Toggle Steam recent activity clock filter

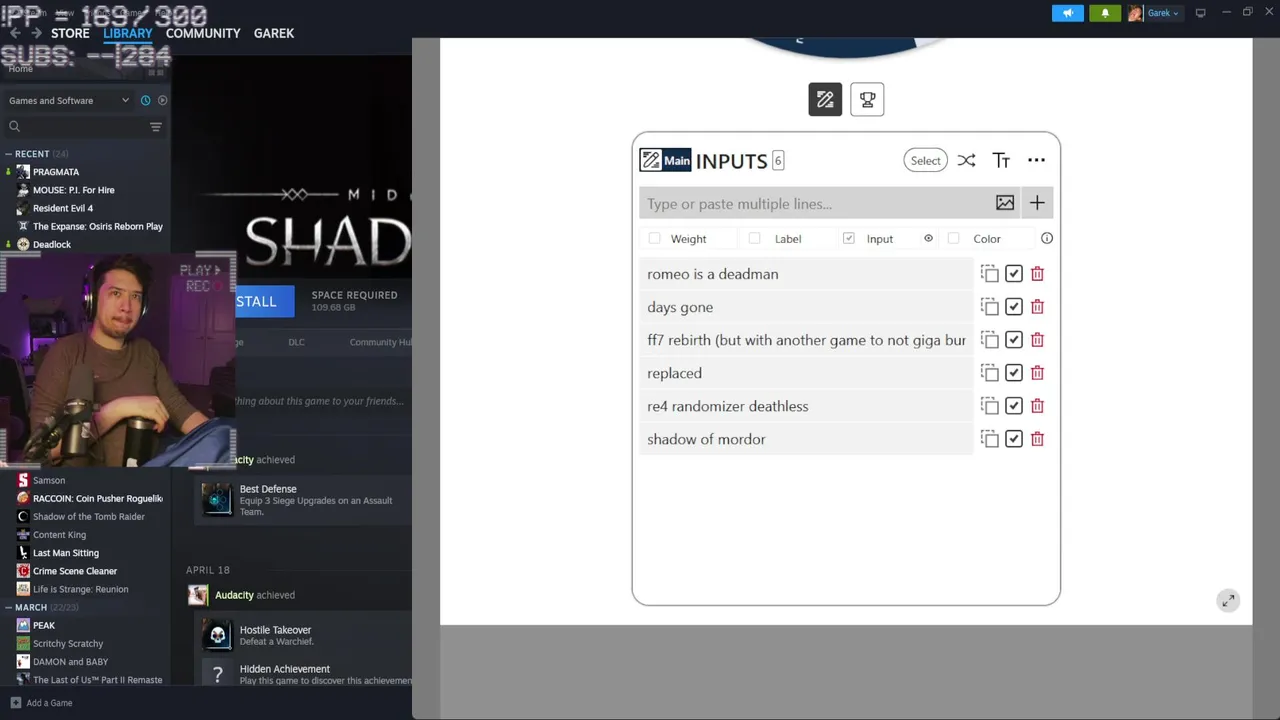145,100
